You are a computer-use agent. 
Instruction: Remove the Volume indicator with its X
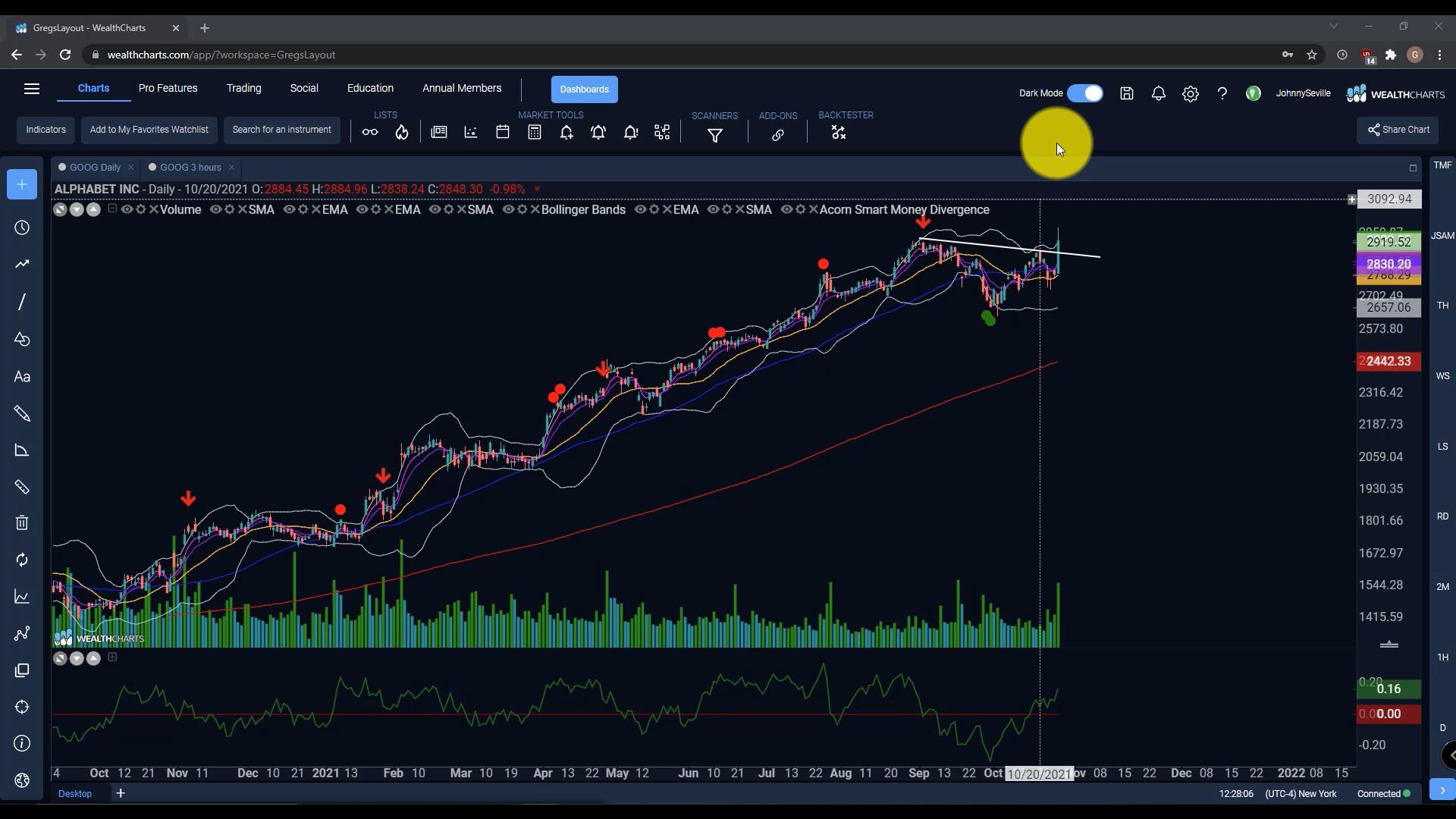tap(154, 210)
